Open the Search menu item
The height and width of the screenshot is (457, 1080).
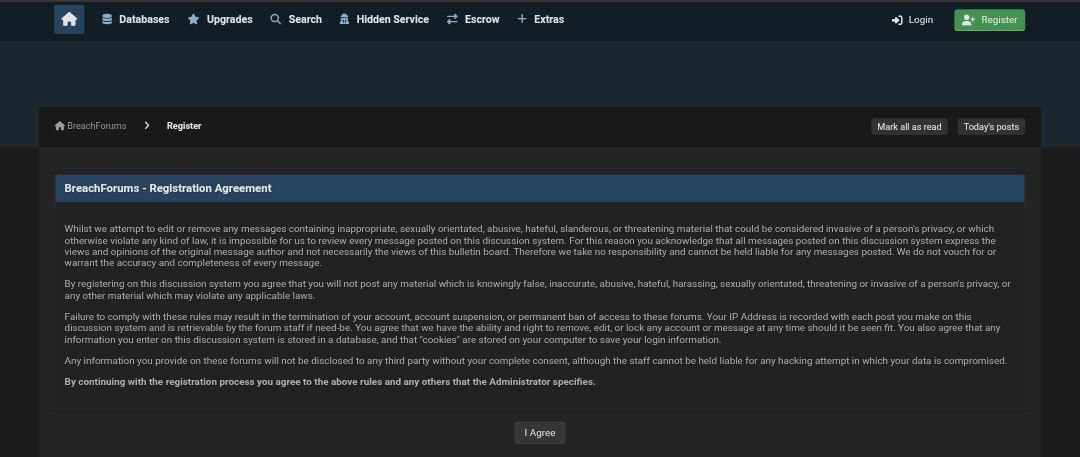pyautogui.click(x=296, y=19)
